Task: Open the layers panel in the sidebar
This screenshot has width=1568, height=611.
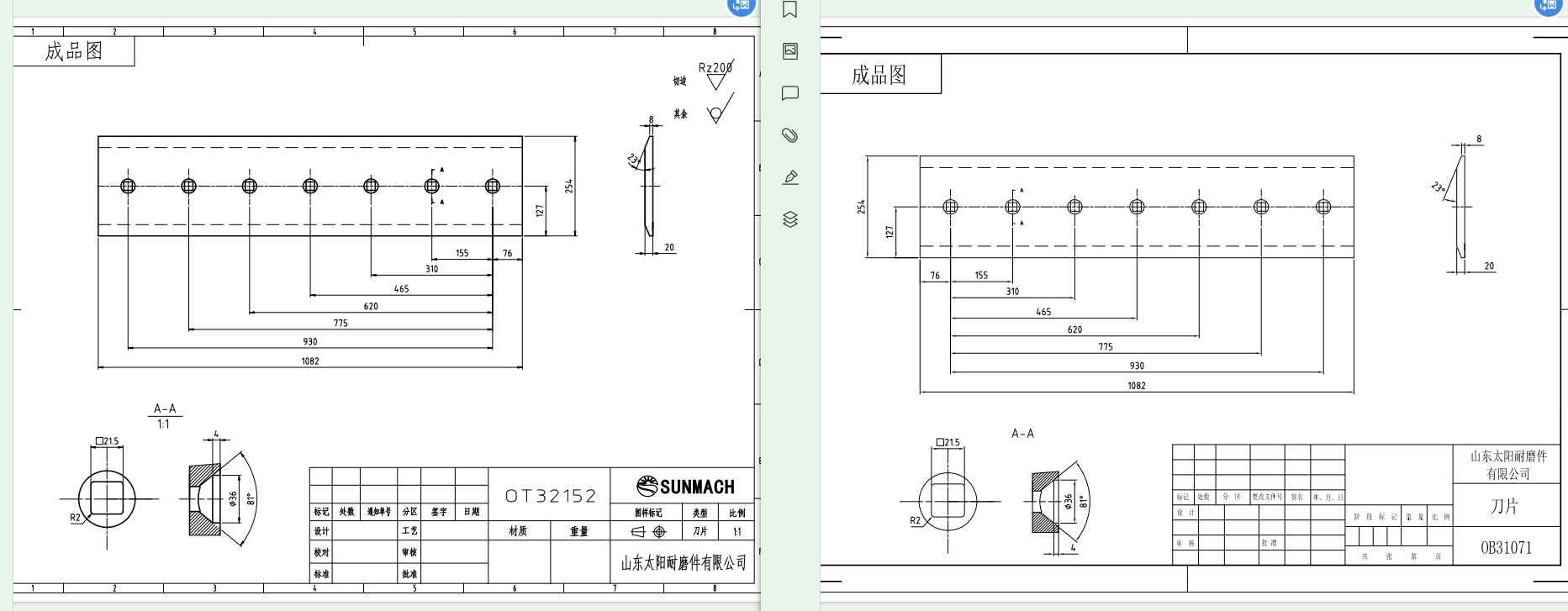Action: pyautogui.click(x=789, y=219)
